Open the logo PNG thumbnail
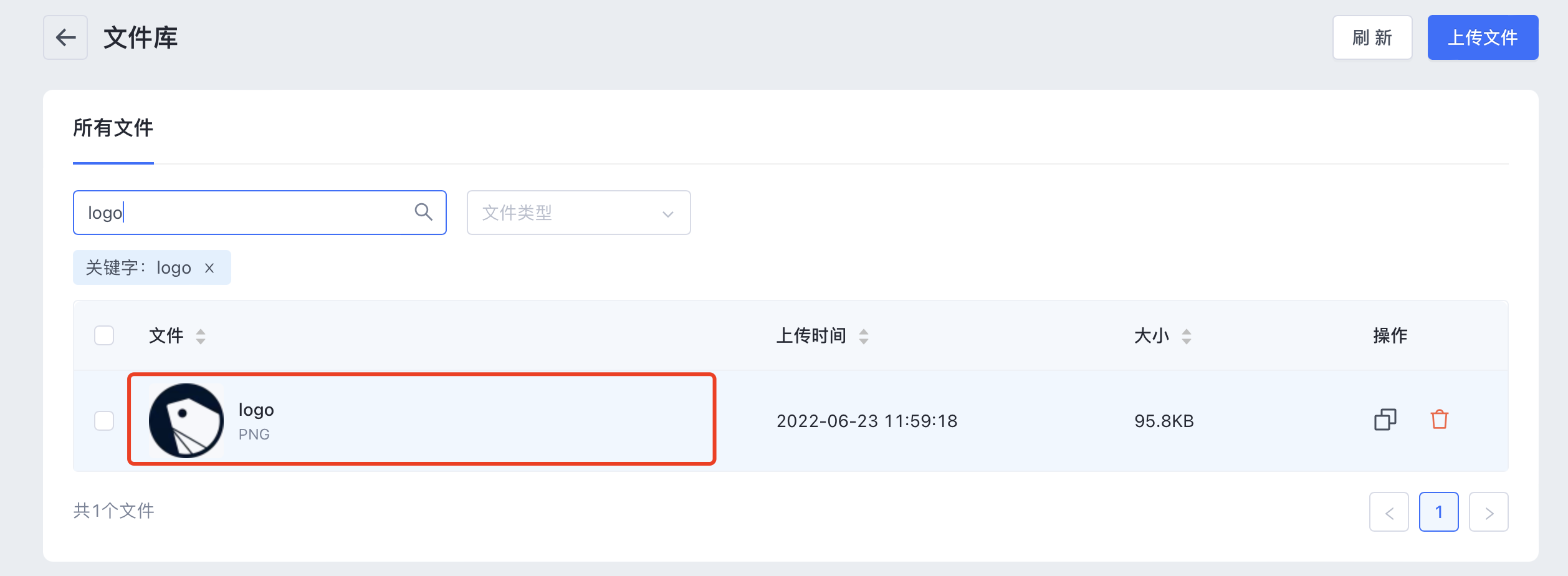This screenshot has height=576, width=1568. 186,421
